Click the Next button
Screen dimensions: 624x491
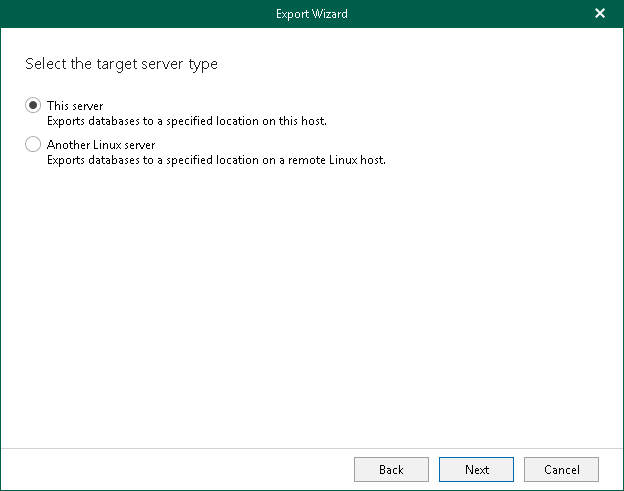pos(477,469)
